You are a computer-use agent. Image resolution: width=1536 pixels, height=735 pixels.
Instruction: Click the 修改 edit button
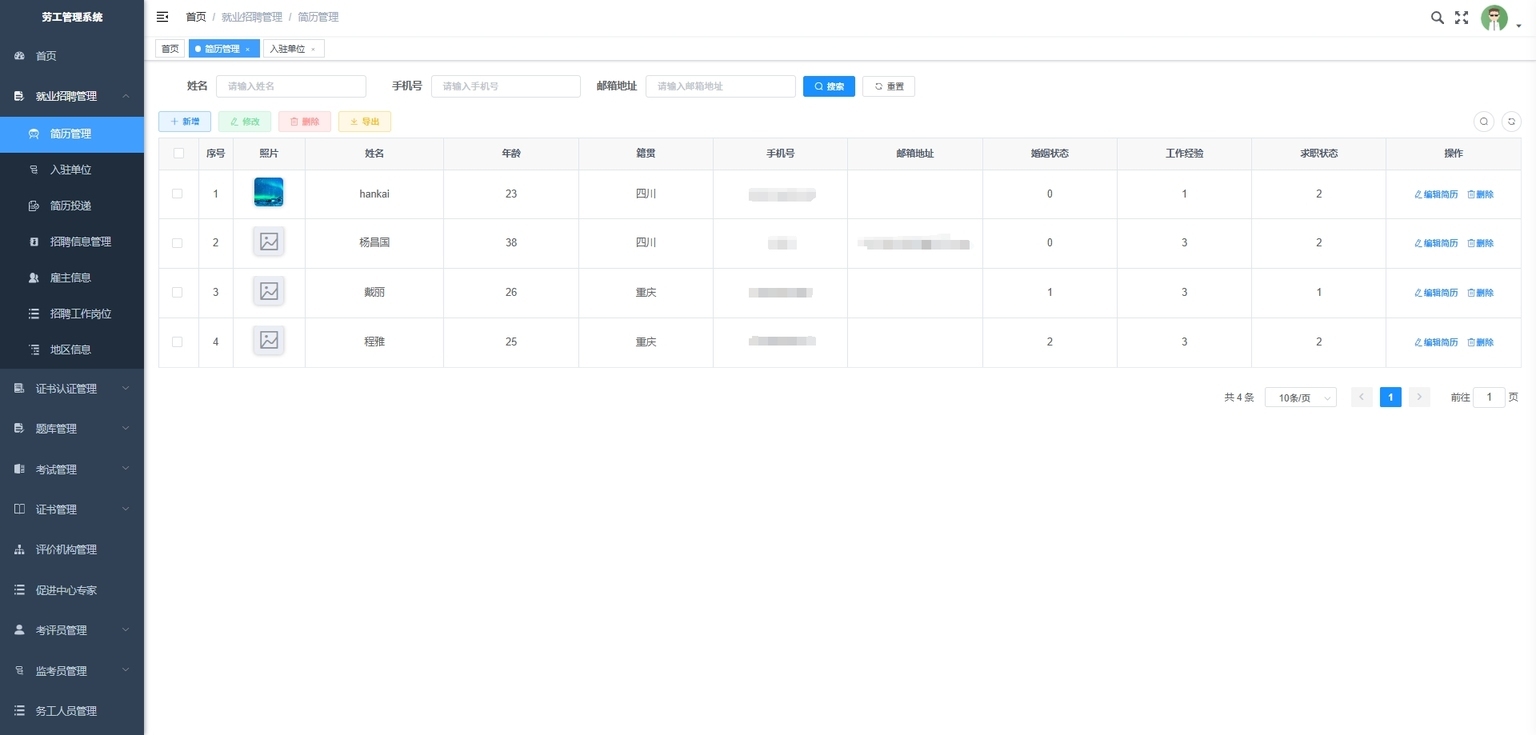(245, 121)
